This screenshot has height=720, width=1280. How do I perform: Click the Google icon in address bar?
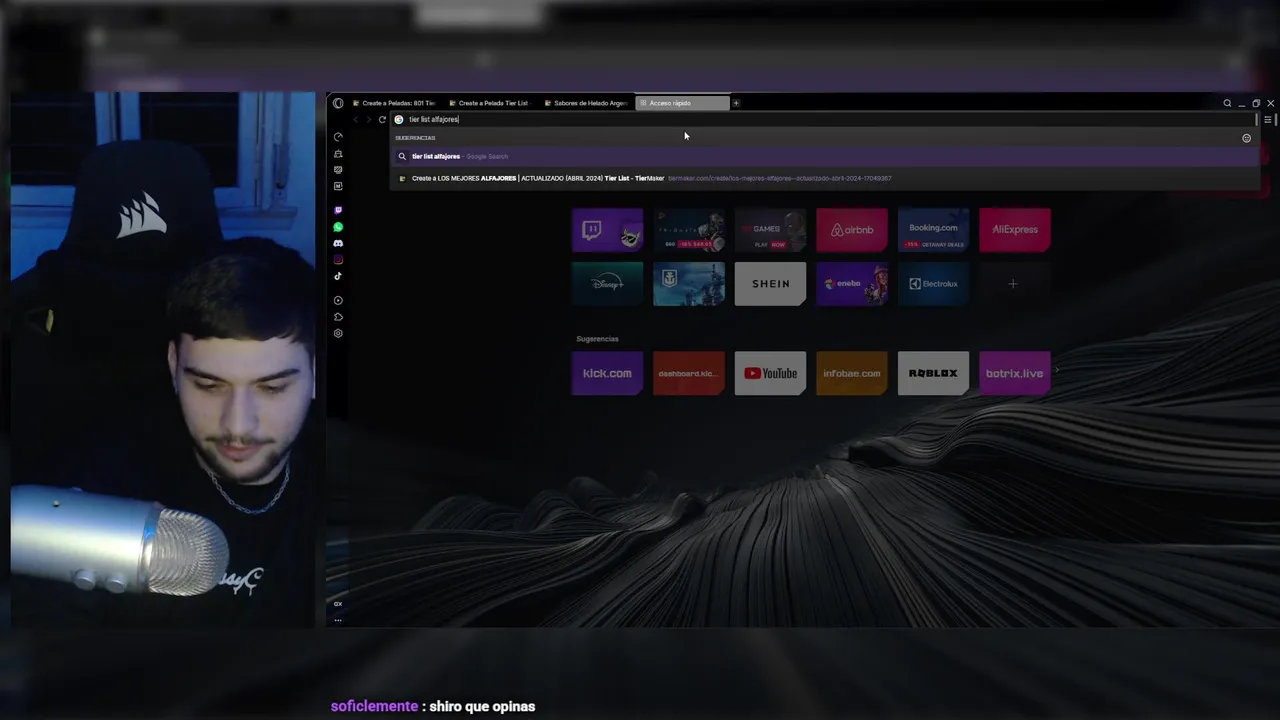coord(399,119)
